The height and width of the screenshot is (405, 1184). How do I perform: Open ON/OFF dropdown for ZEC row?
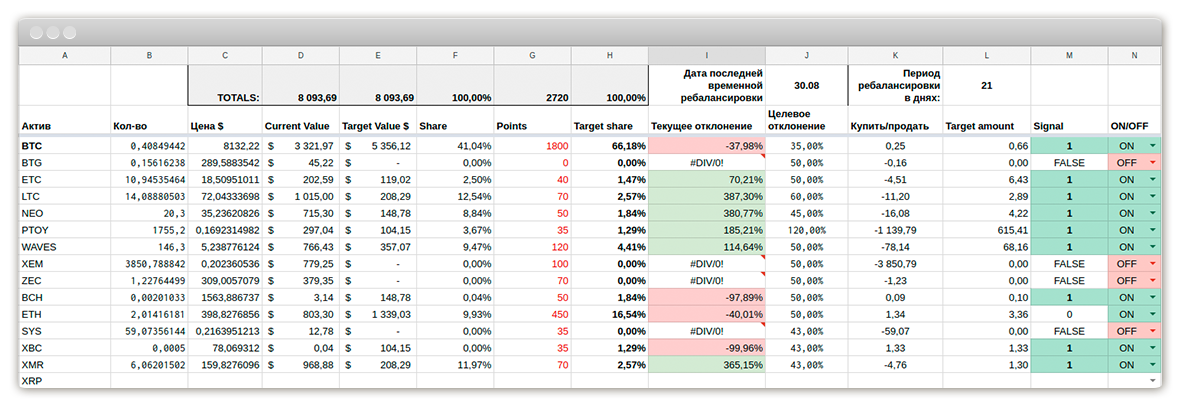click(1152, 280)
